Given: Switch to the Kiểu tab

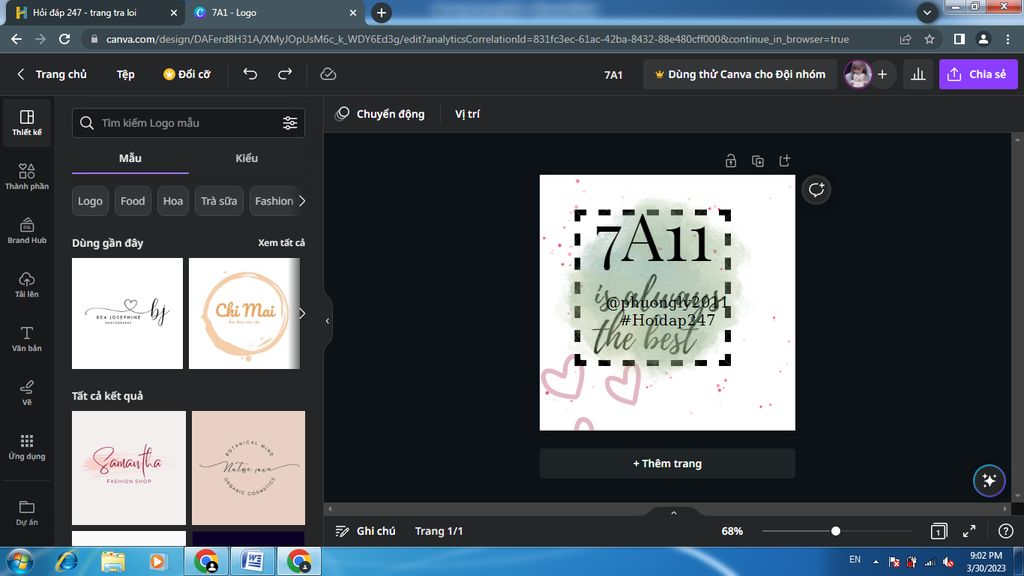Looking at the screenshot, I should pyautogui.click(x=247, y=158).
